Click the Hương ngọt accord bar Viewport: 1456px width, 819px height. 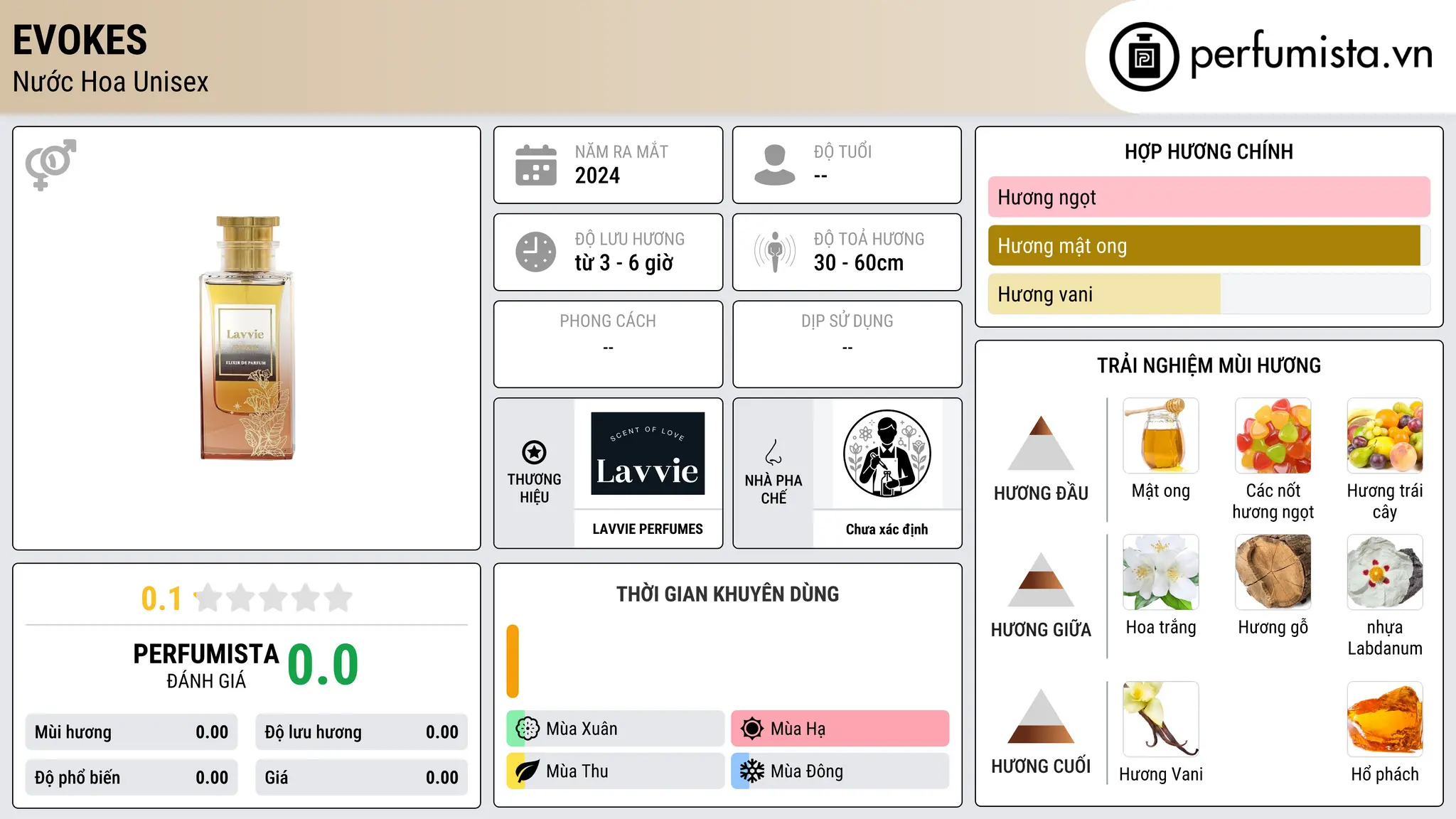[1209, 197]
